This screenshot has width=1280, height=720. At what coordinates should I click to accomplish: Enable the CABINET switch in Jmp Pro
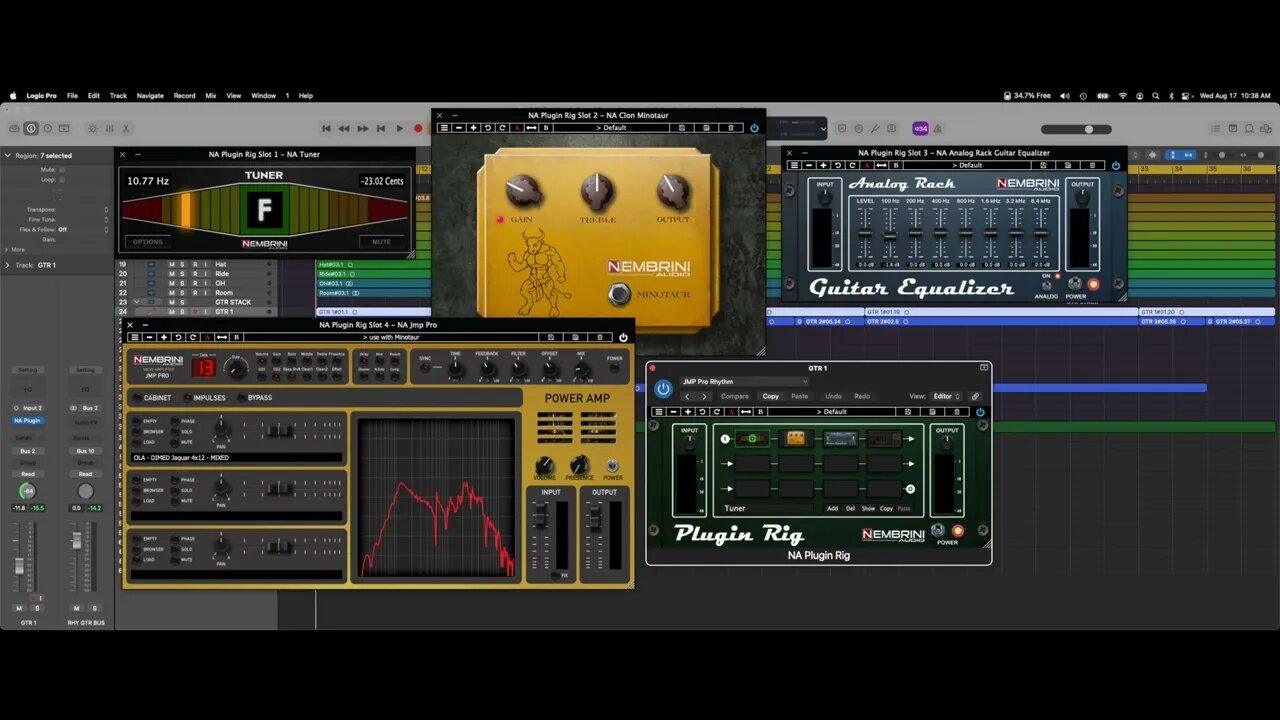pos(136,398)
